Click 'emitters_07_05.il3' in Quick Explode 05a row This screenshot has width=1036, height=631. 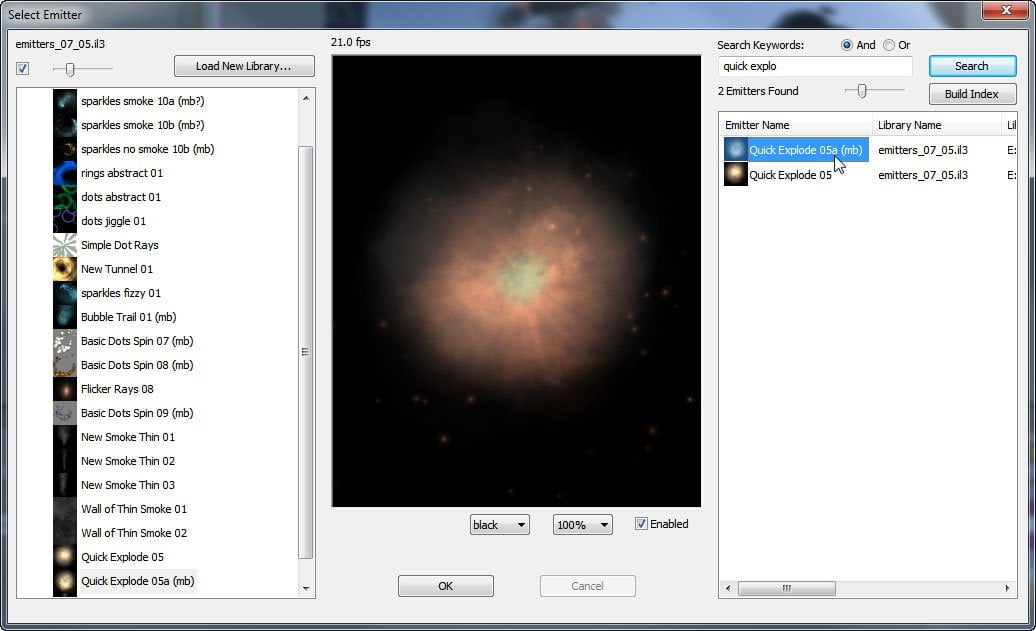point(922,150)
